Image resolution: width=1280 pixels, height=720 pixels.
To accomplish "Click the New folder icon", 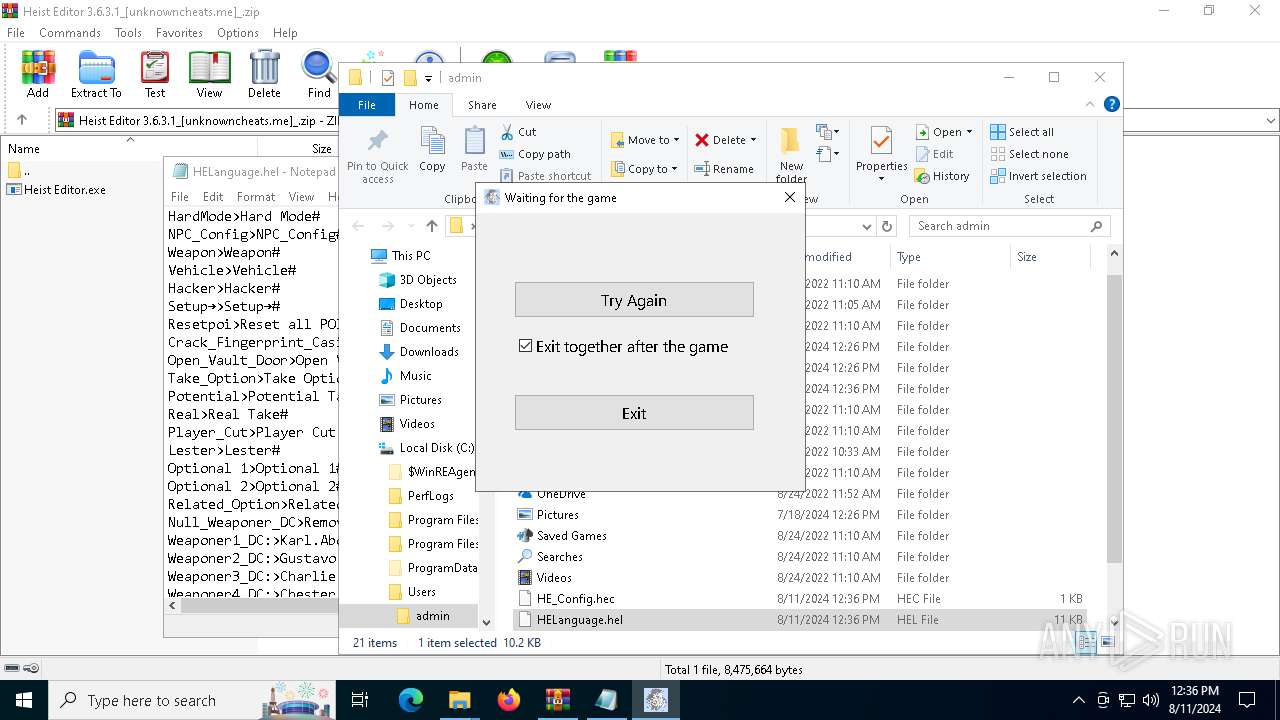I will point(791,156).
